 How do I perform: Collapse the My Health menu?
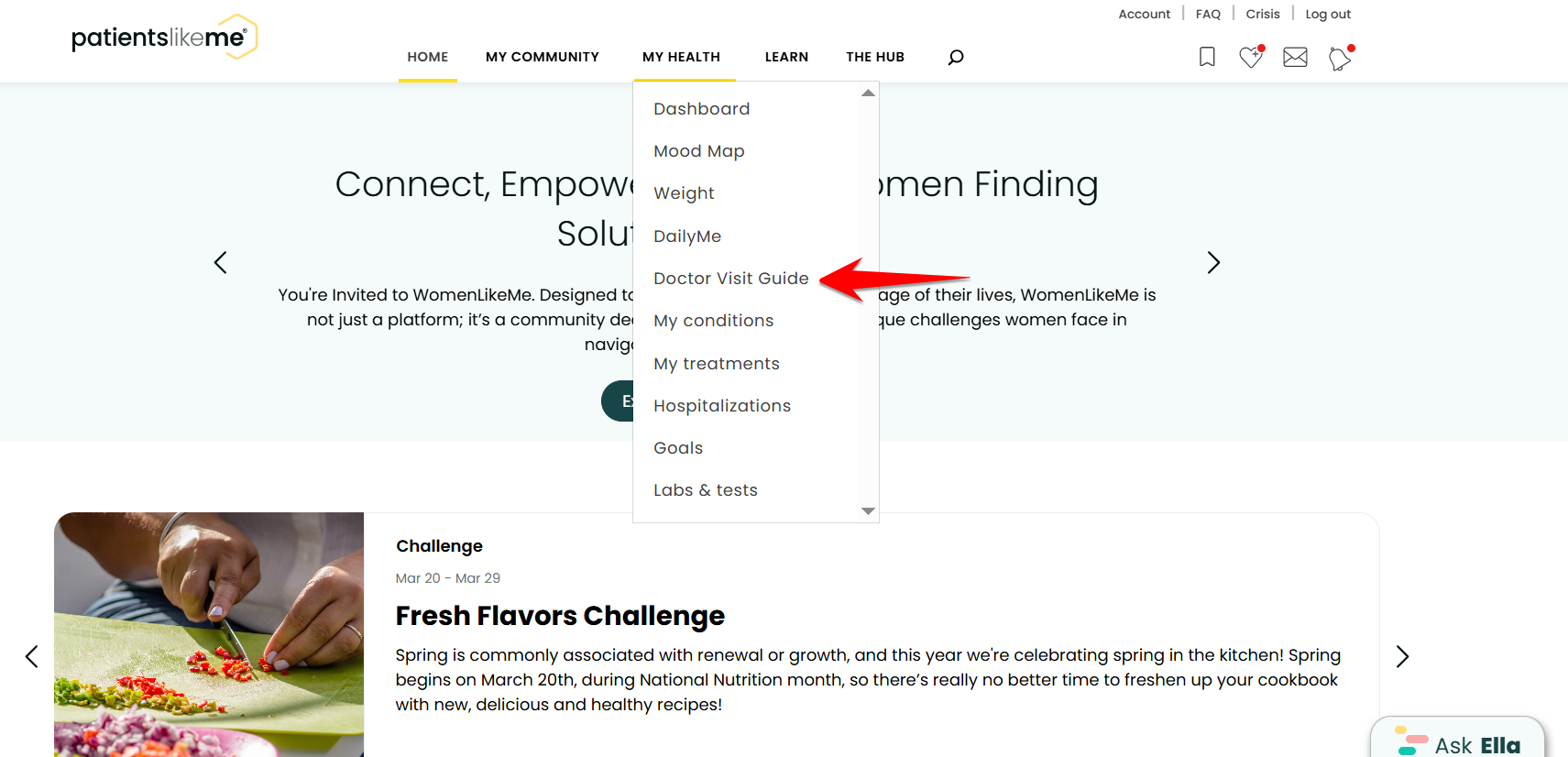(681, 57)
